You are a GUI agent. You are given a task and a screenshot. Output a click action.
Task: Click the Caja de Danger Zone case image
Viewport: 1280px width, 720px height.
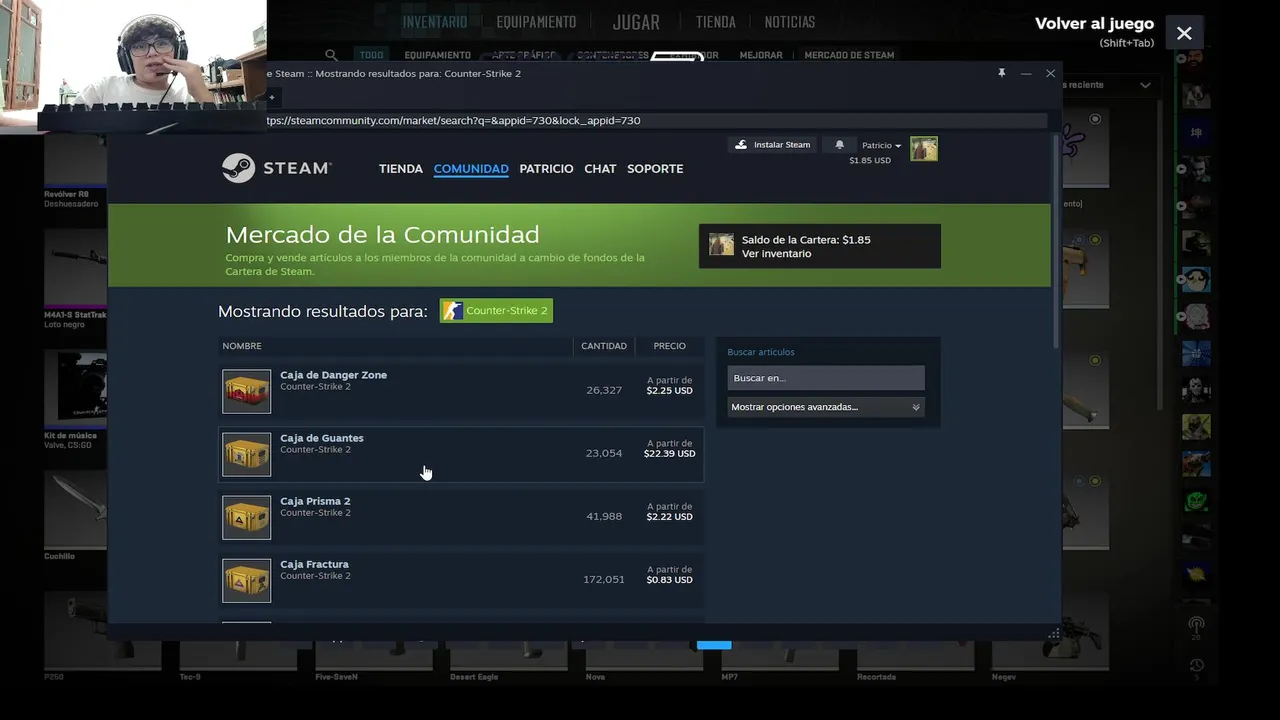tap(246, 391)
